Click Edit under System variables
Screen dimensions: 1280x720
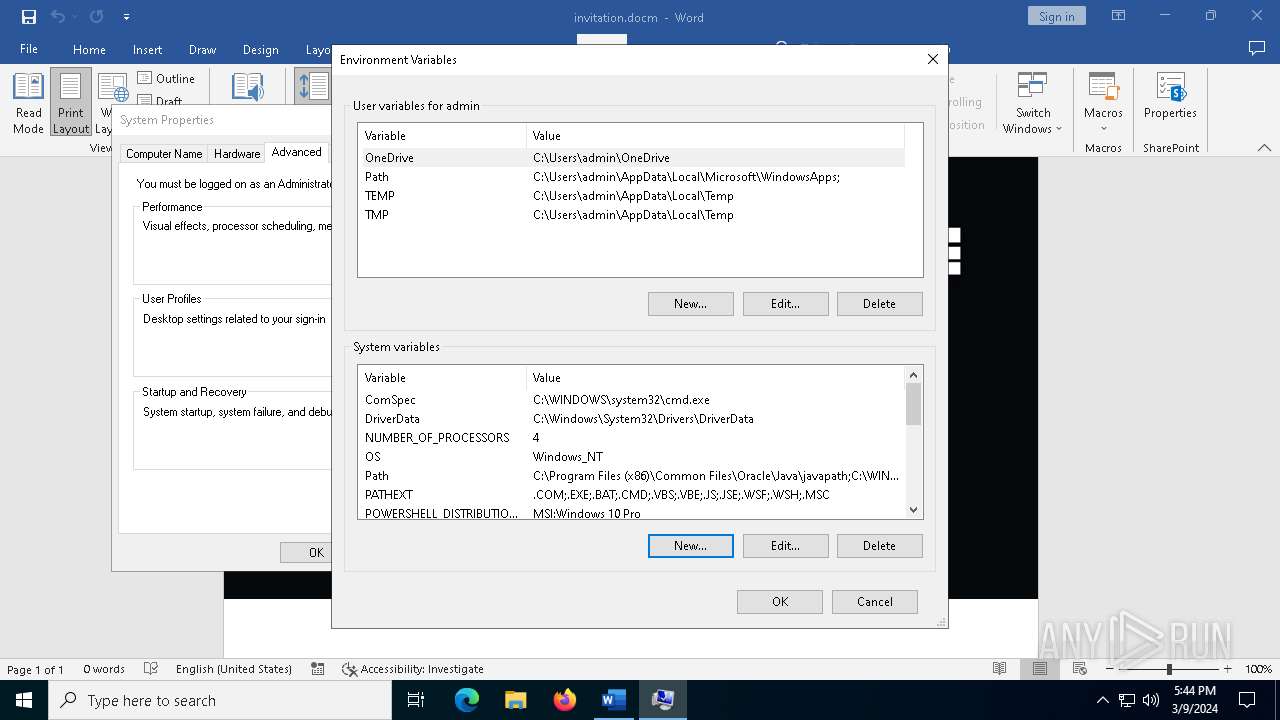pyautogui.click(x=785, y=546)
